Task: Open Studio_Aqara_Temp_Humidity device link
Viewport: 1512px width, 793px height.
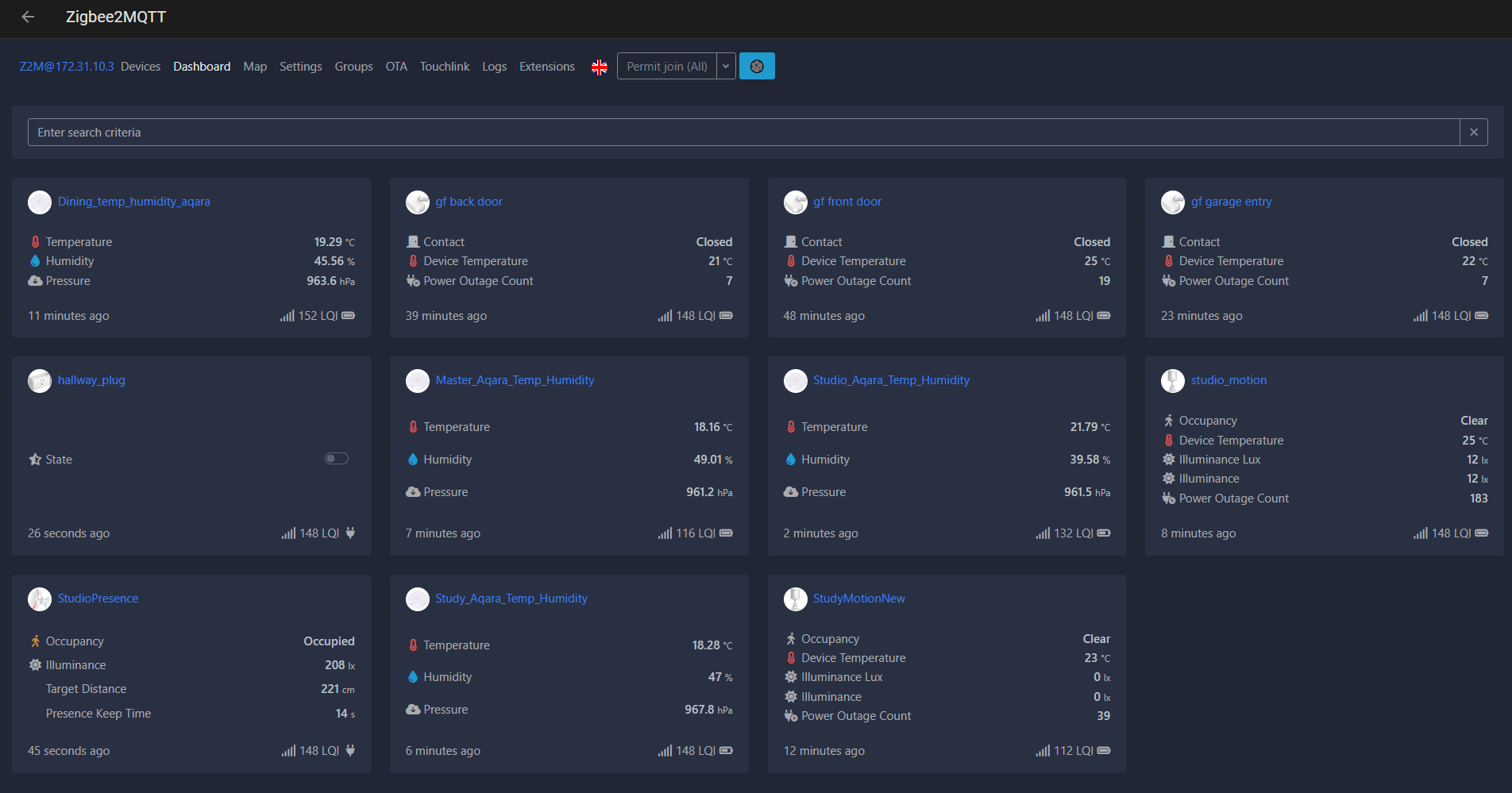Action: (x=891, y=380)
